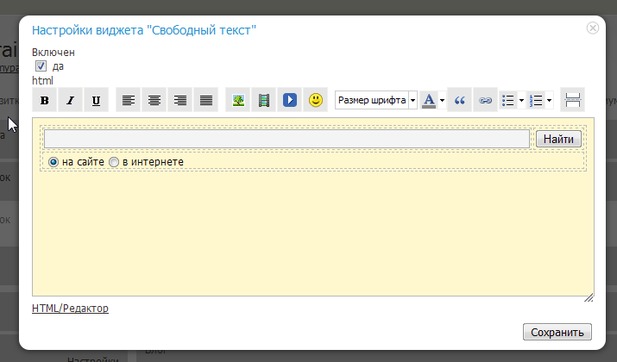Insert video with film strip icon
Image resolution: width=617 pixels, height=362 pixels.
coord(264,100)
